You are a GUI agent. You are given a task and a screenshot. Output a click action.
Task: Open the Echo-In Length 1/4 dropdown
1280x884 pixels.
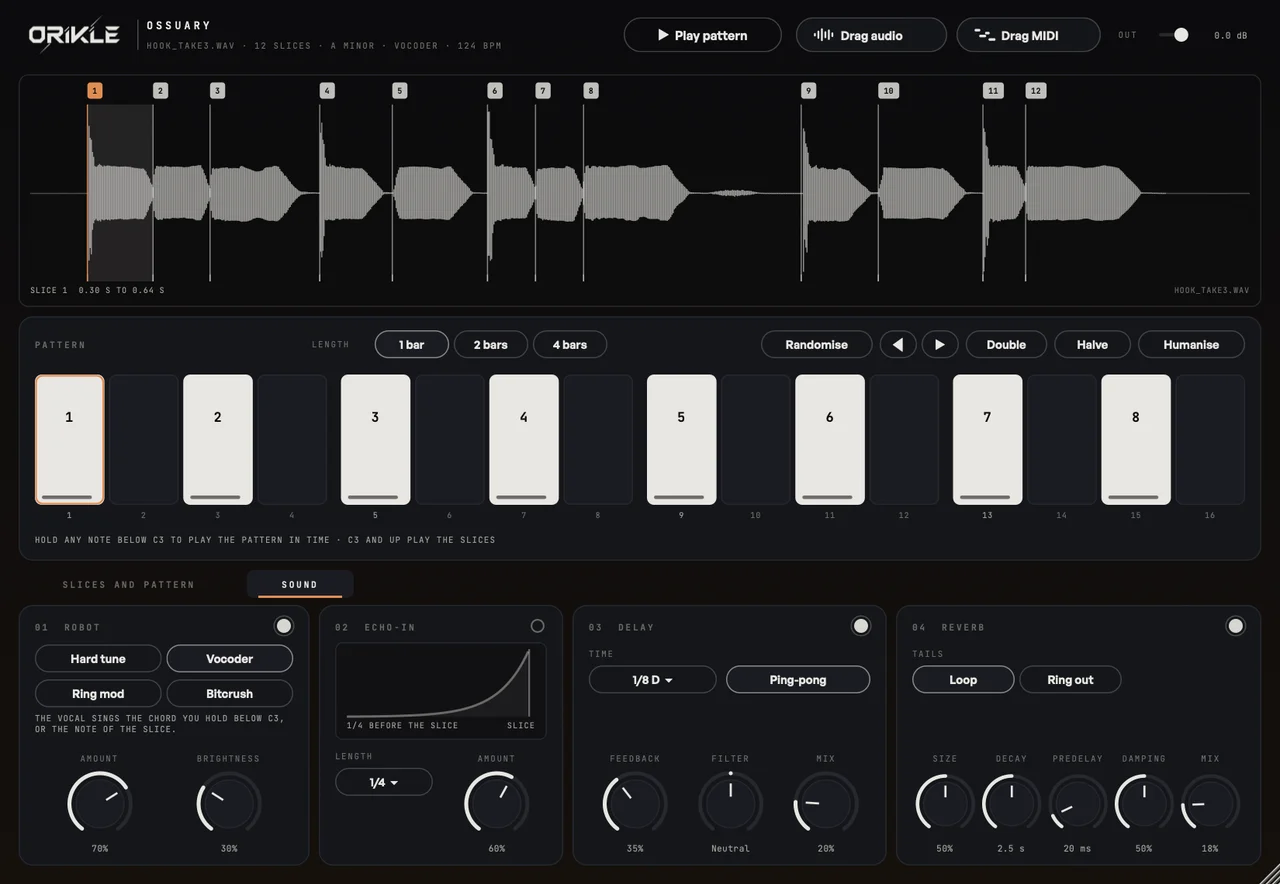[384, 782]
